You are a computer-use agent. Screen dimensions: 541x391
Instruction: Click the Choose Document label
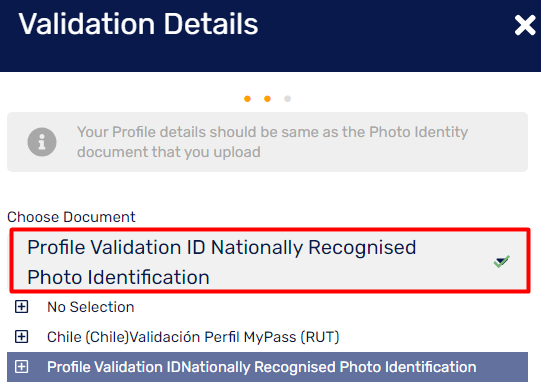click(71, 217)
